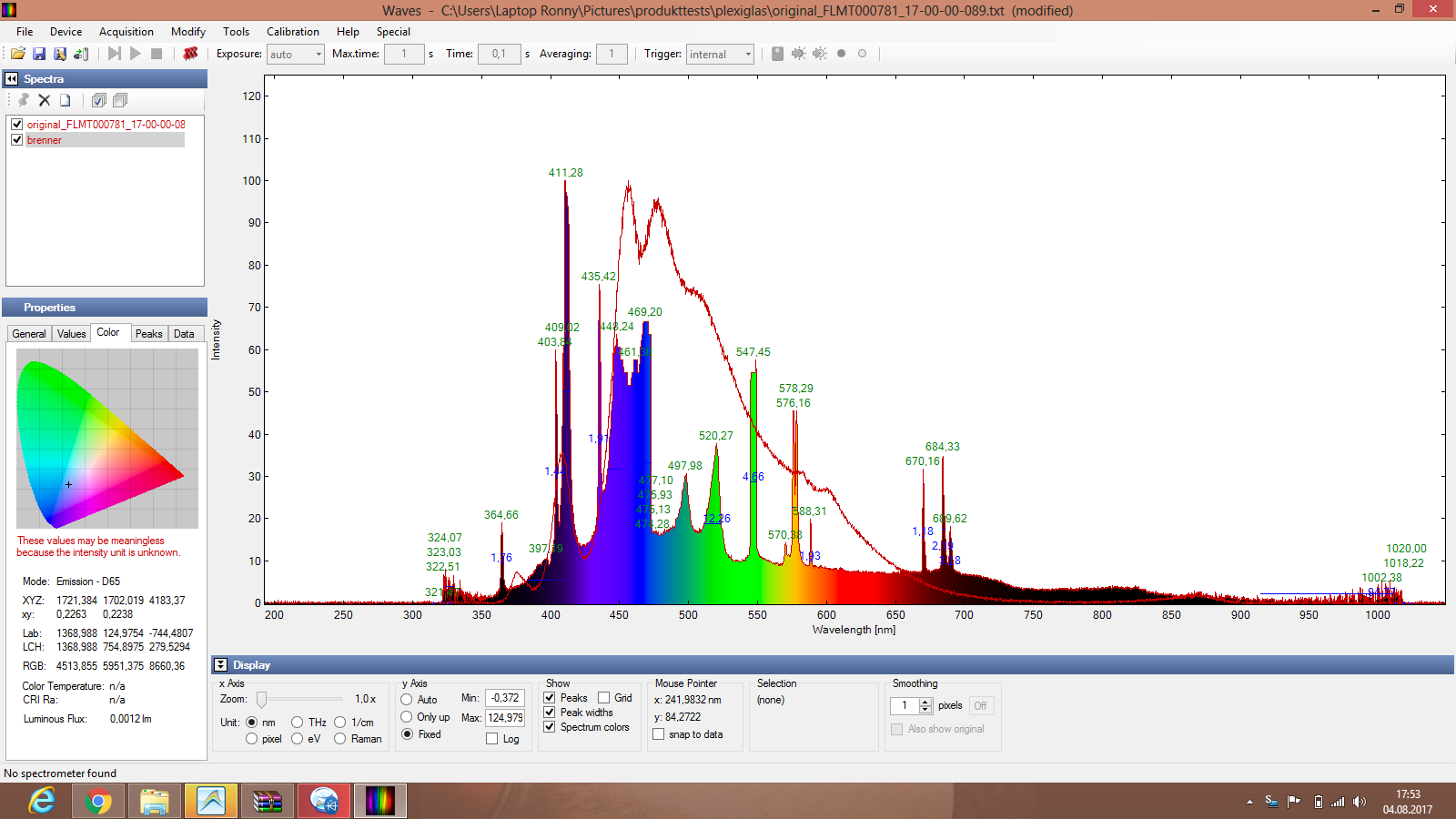This screenshot has width=1456, height=819.
Task: Click the smoothing Off button
Action: pyautogui.click(x=979, y=706)
